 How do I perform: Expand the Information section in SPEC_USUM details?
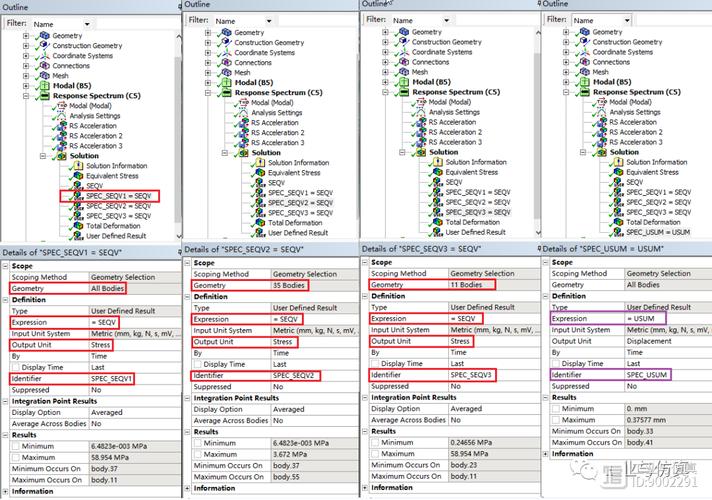click(x=545, y=453)
